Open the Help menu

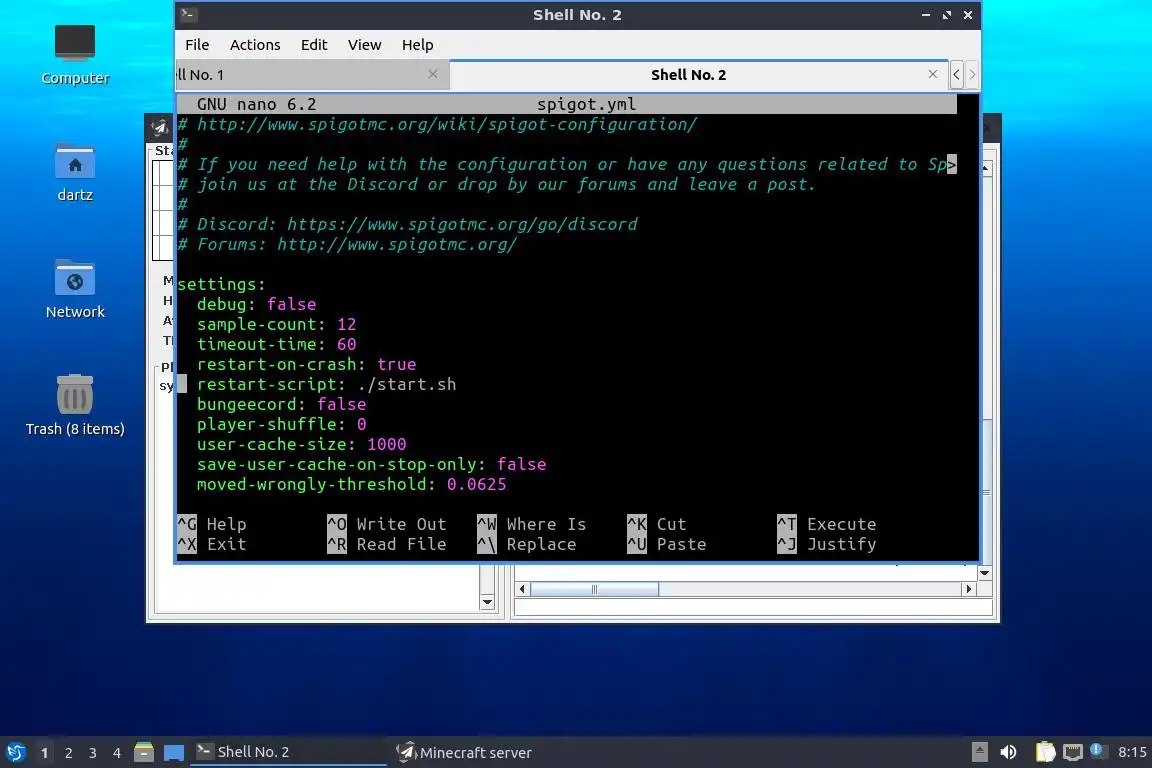(417, 45)
